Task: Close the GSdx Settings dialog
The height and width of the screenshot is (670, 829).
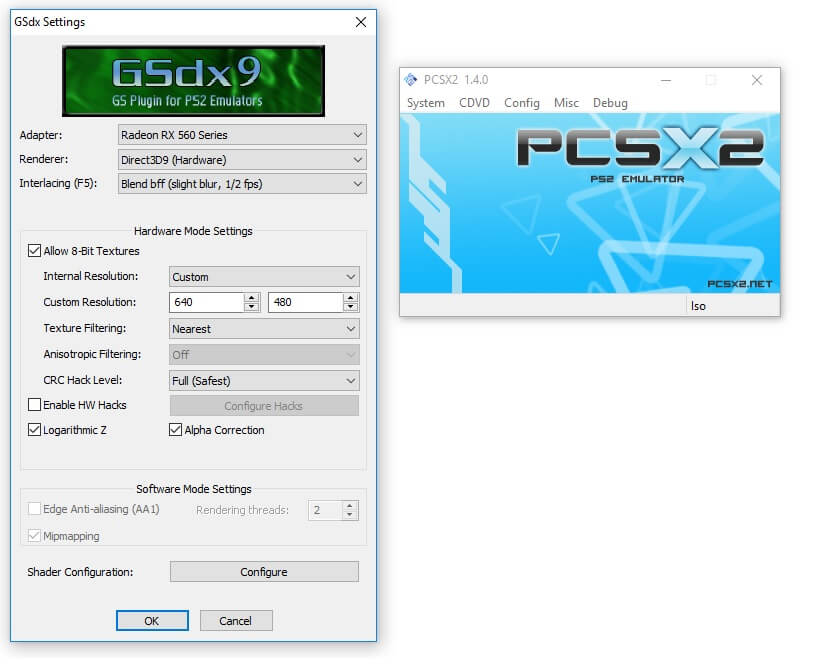Action: coord(361,22)
